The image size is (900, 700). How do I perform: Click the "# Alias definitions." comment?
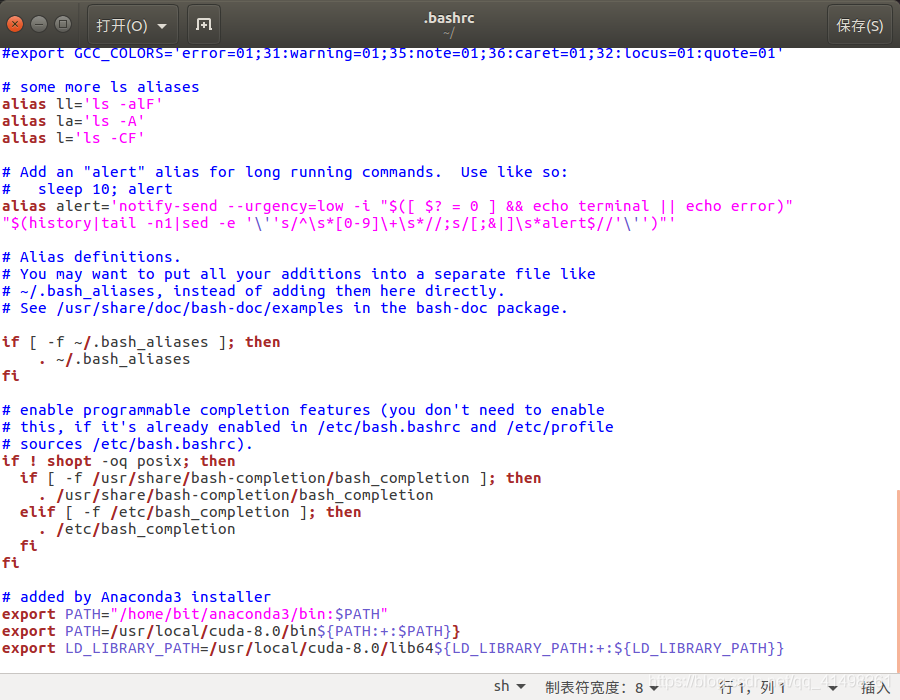pyautogui.click(x=91, y=256)
